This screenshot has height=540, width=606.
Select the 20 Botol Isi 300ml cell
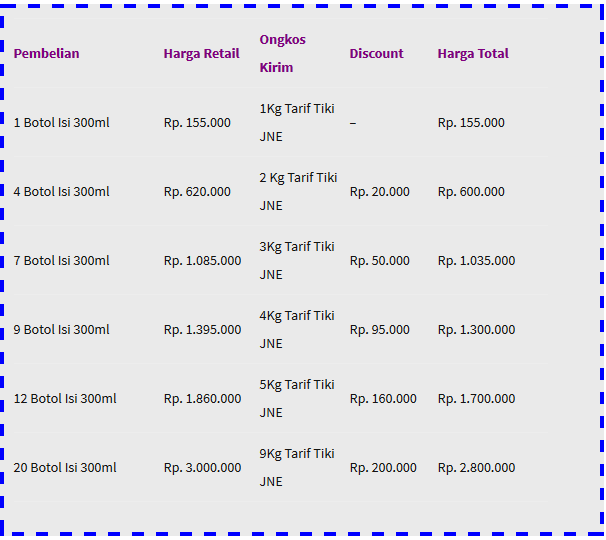coord(65,467)
